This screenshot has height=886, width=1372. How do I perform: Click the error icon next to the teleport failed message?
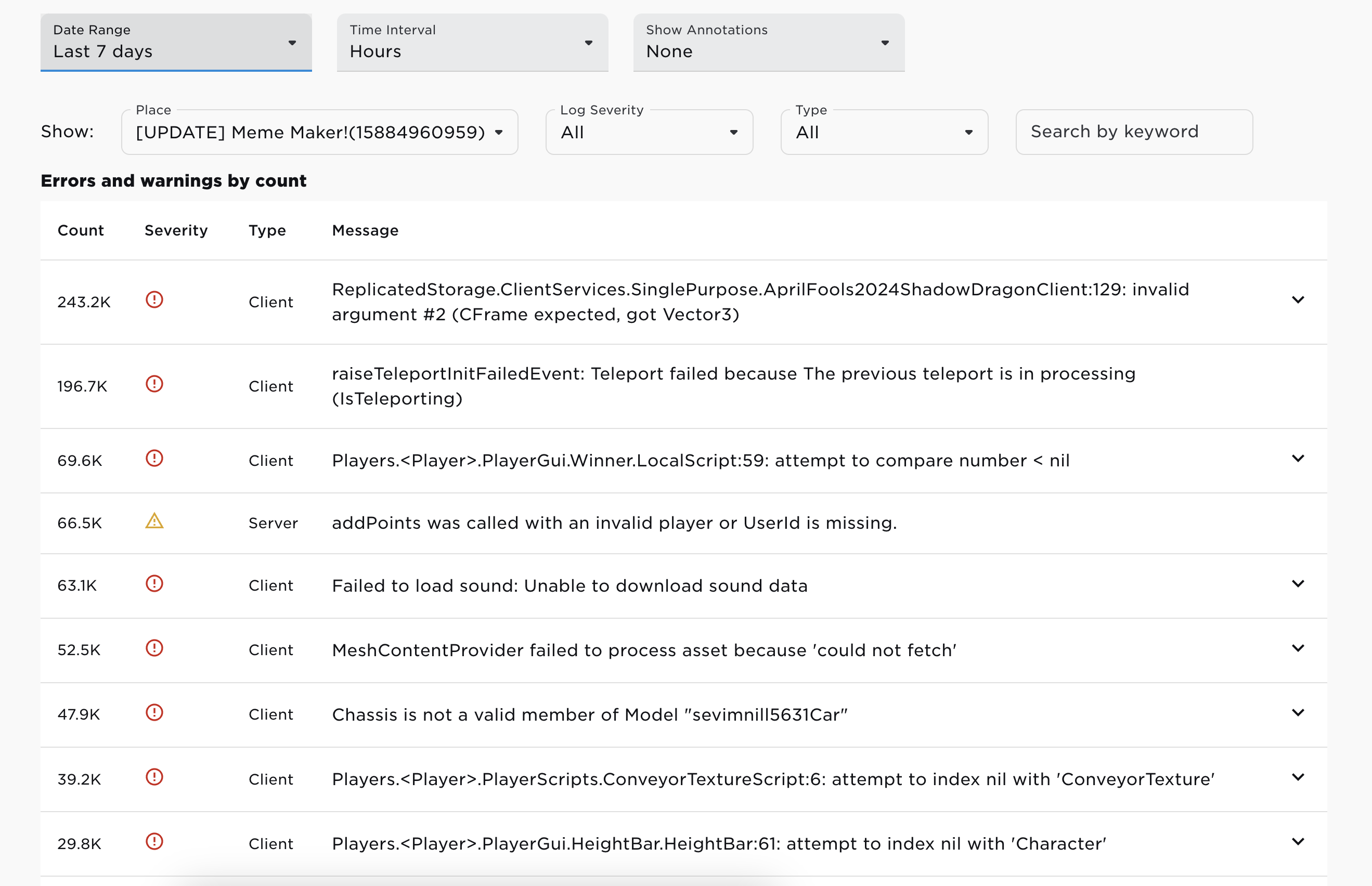pyautogui.click(x=154, y=384)
